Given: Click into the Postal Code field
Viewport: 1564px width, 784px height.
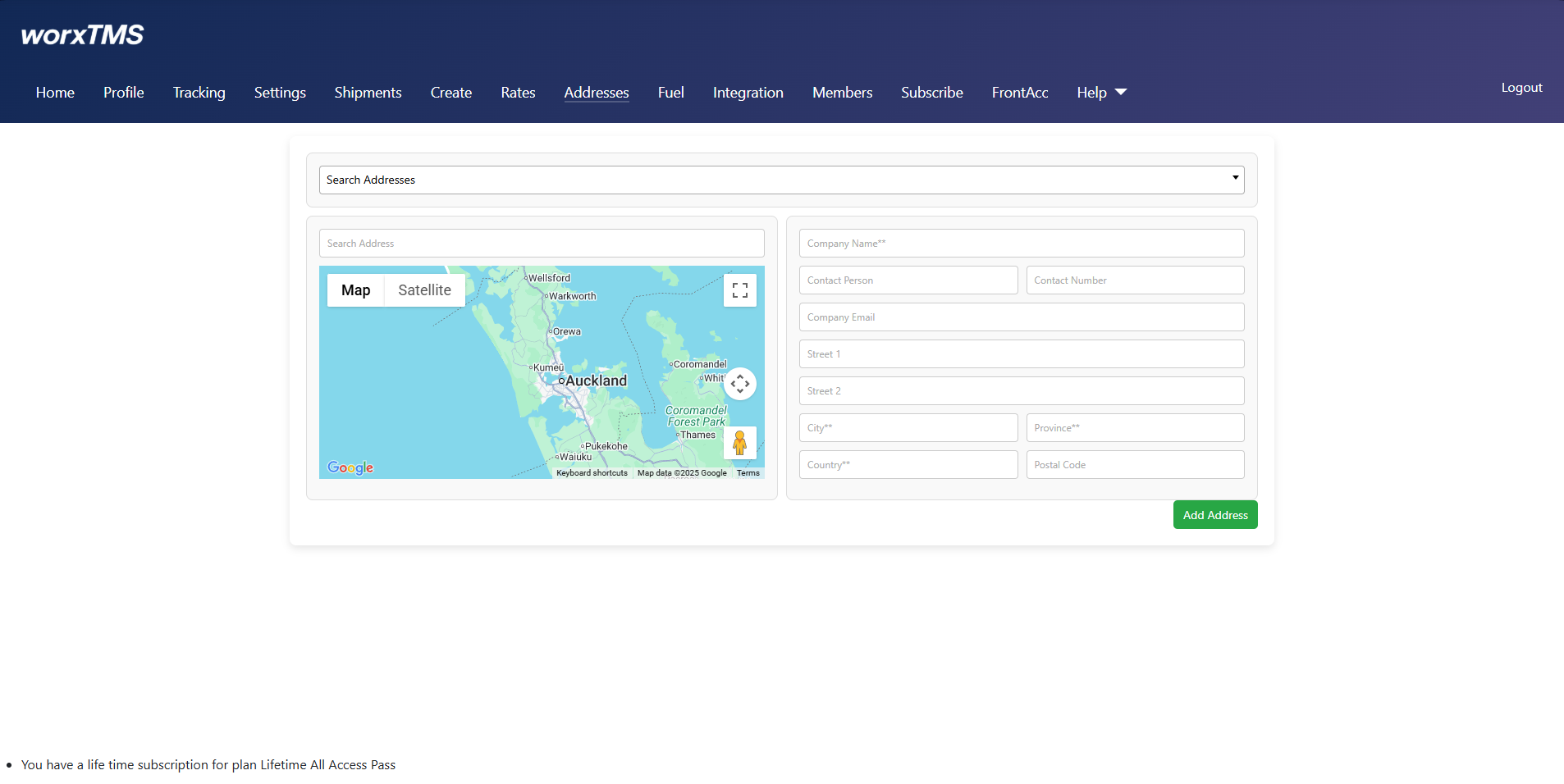Looking at the screenshot, I should (x=1134, y=465).
